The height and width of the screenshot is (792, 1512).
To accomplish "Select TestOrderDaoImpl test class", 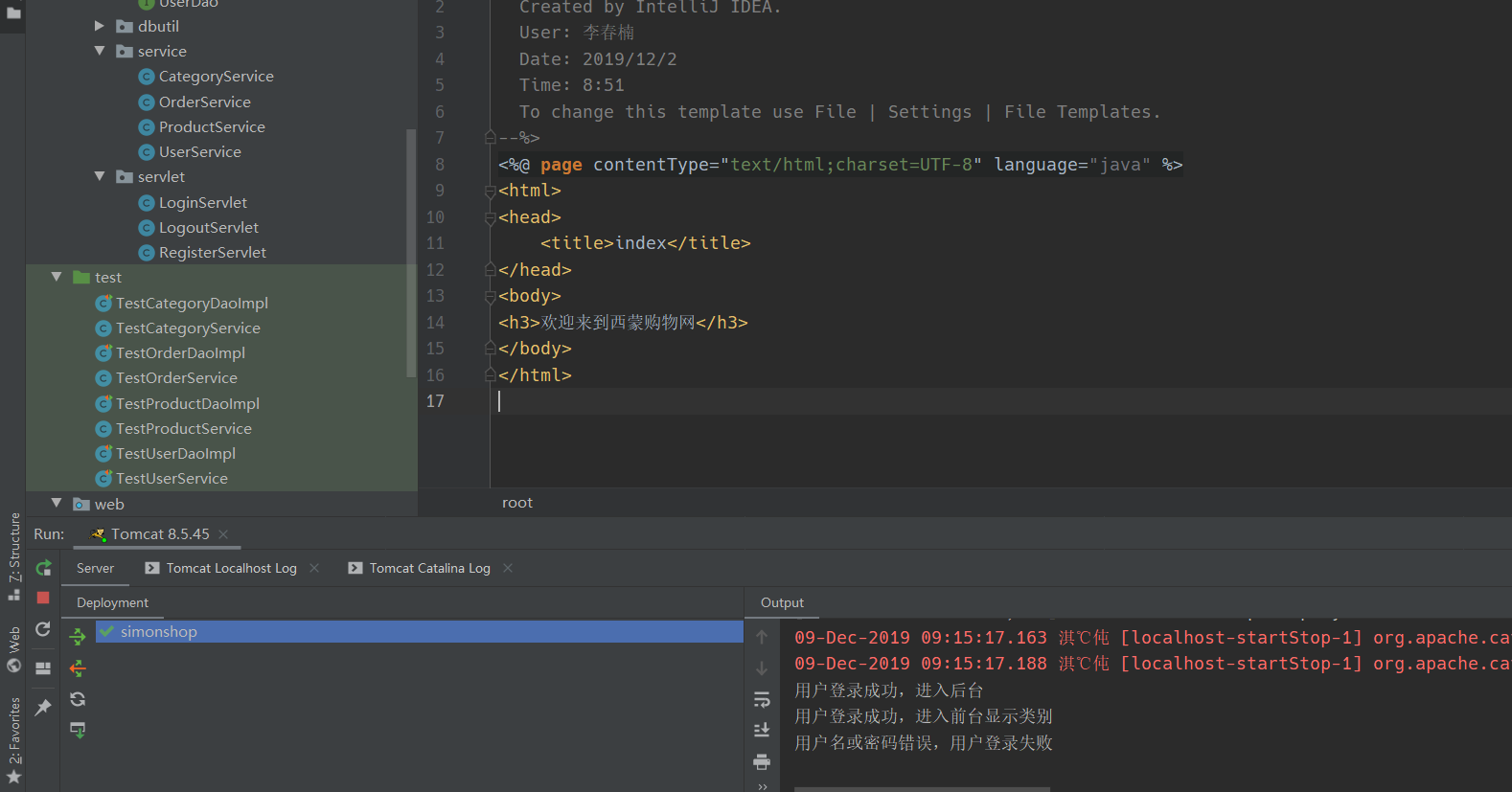I will coord(179,352).
